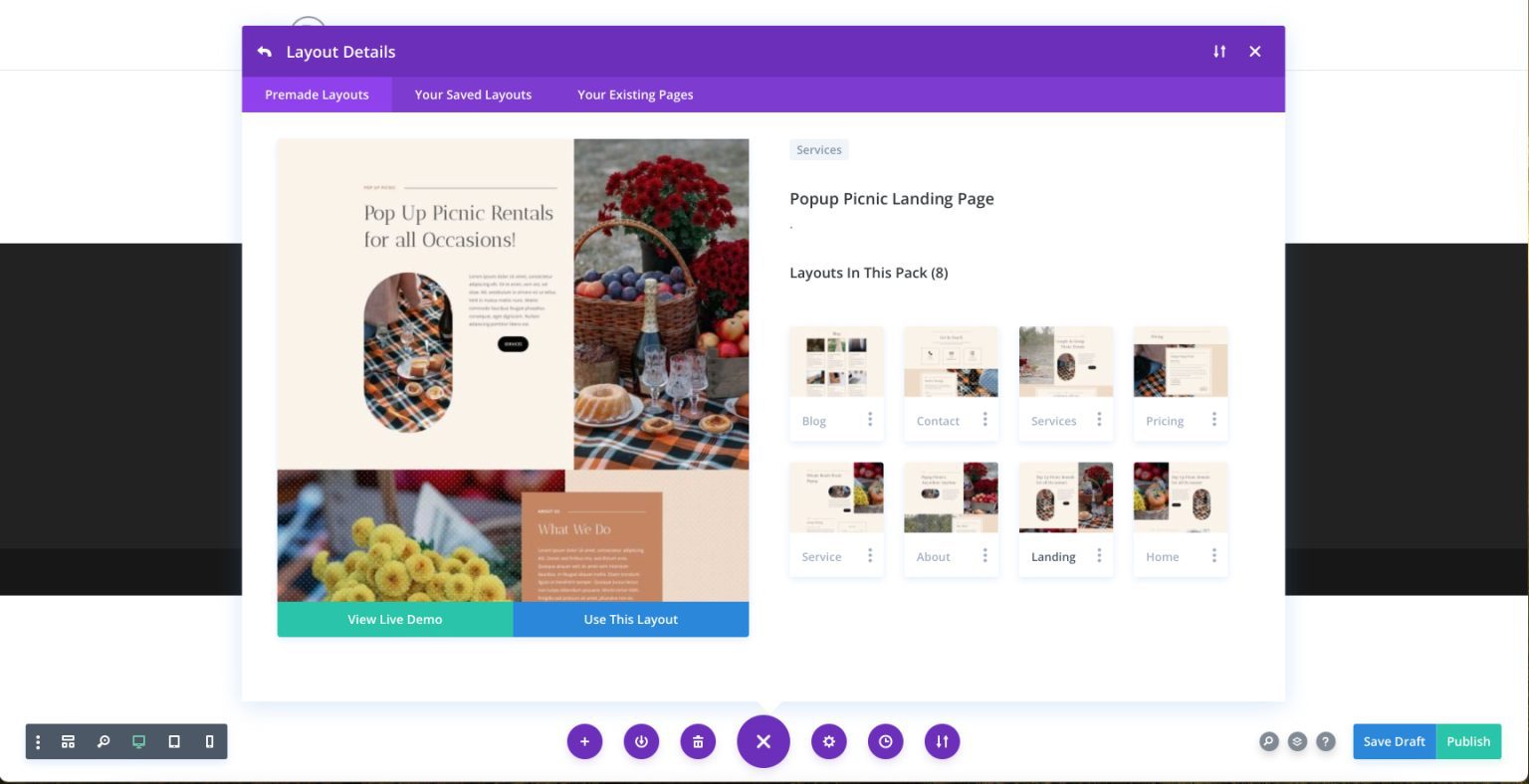Select the zoom magnifier icon in bottom-left toolbar
The height and width of the screenshot is (784, 1529).
[x=104, y=741]
